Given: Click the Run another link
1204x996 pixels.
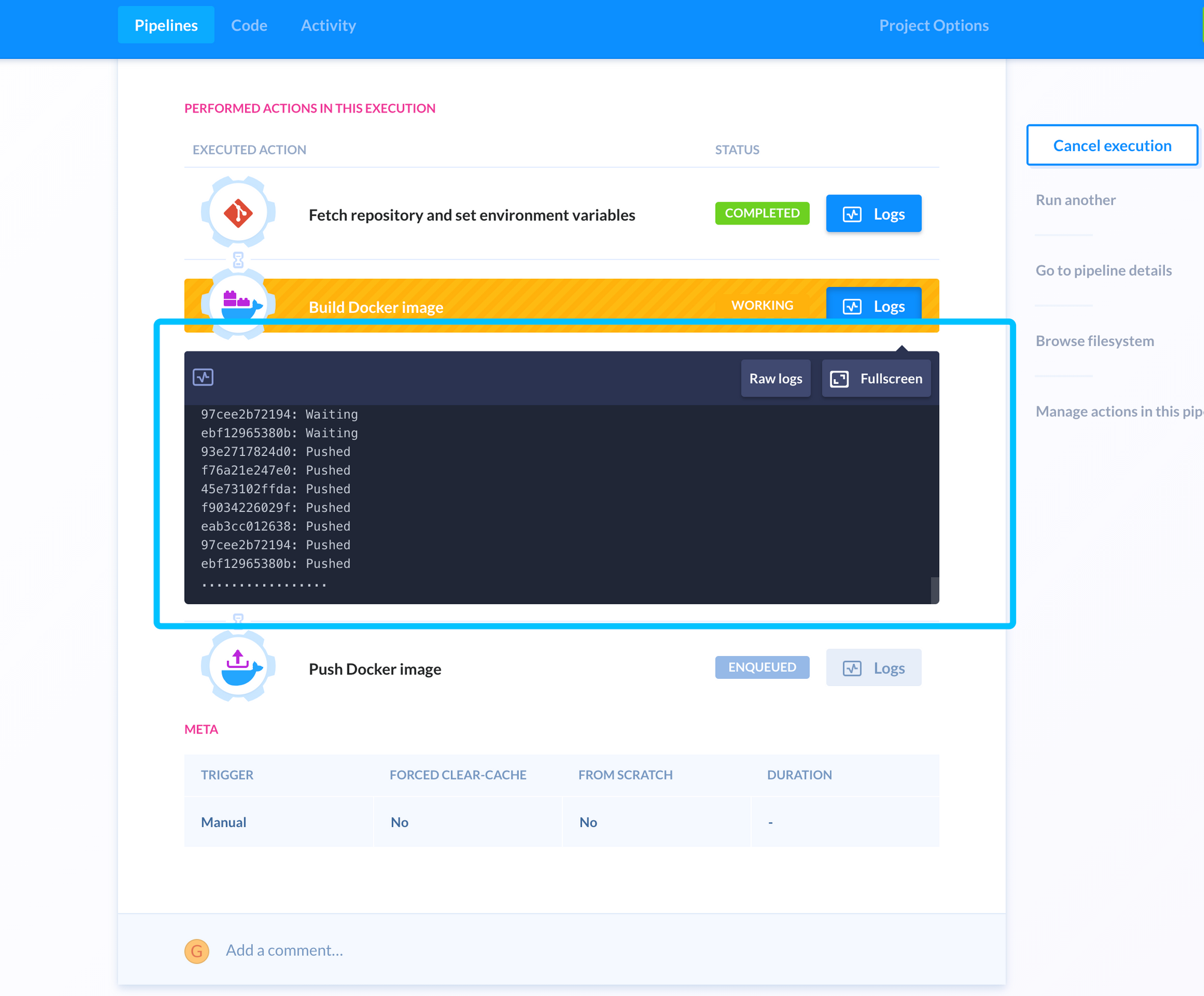Looking at the screenshot, I should (1075, 200).
